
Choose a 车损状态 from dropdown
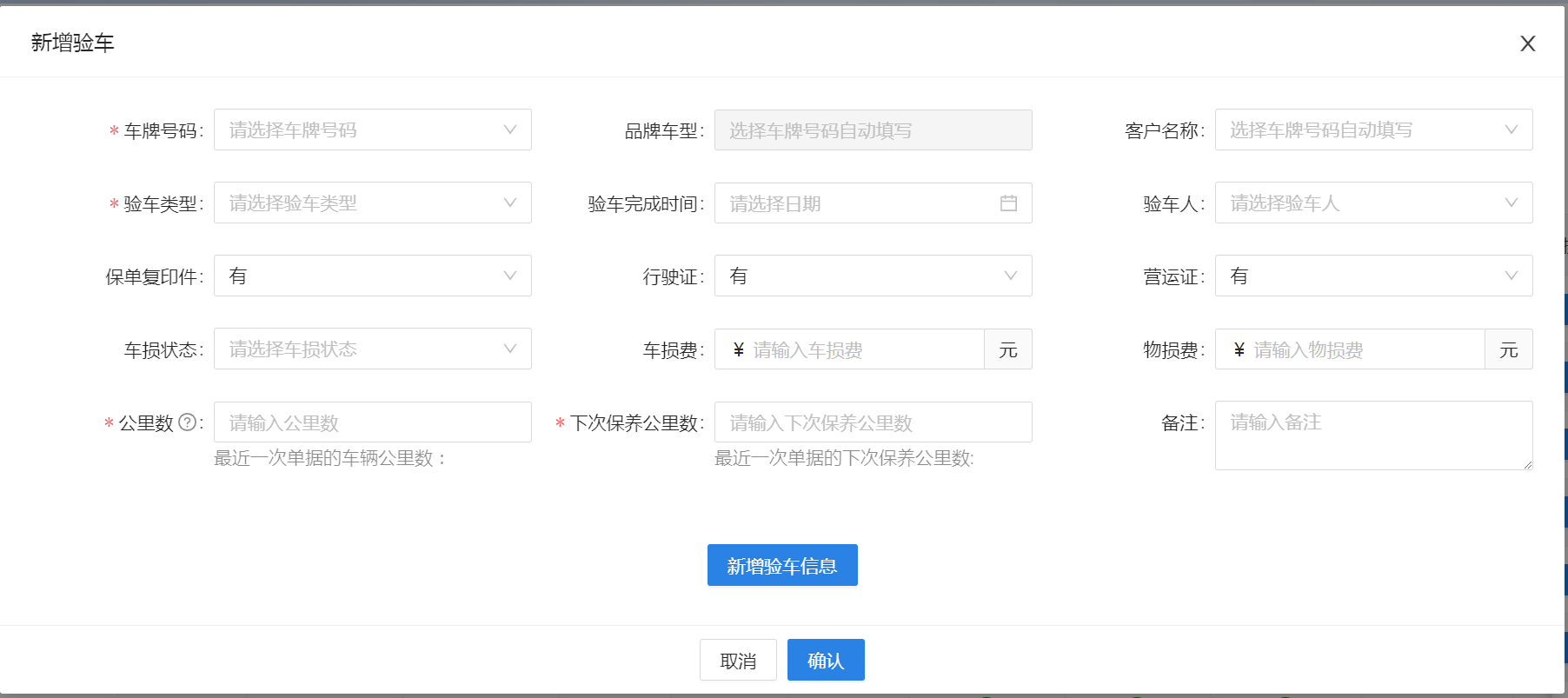pos(372,349)
